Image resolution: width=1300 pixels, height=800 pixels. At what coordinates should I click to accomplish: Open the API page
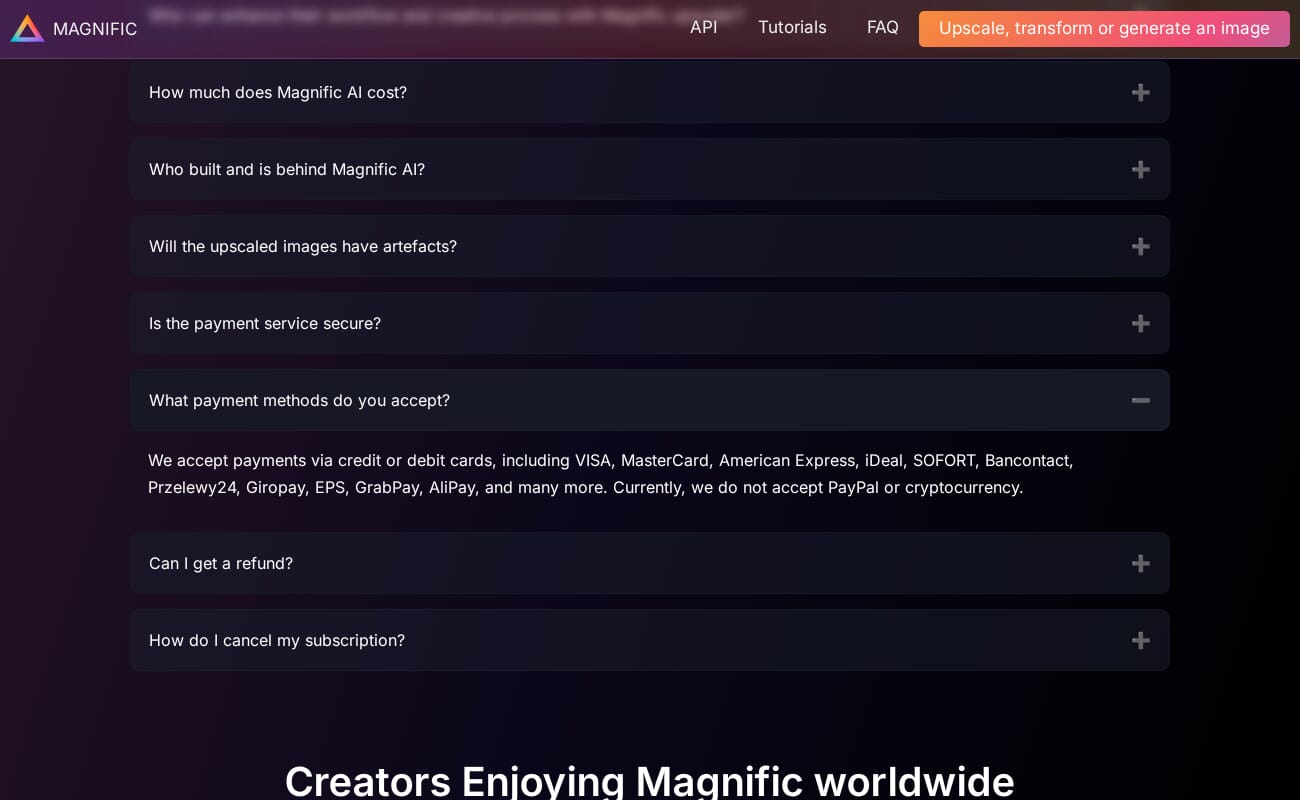click(x=703, y=27)
